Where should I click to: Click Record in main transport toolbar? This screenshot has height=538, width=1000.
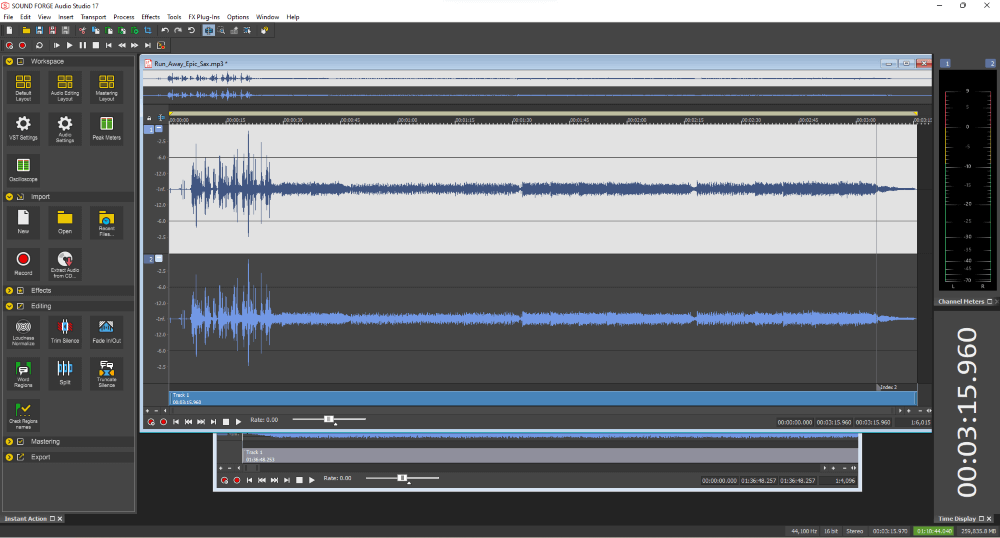(23, 45)
